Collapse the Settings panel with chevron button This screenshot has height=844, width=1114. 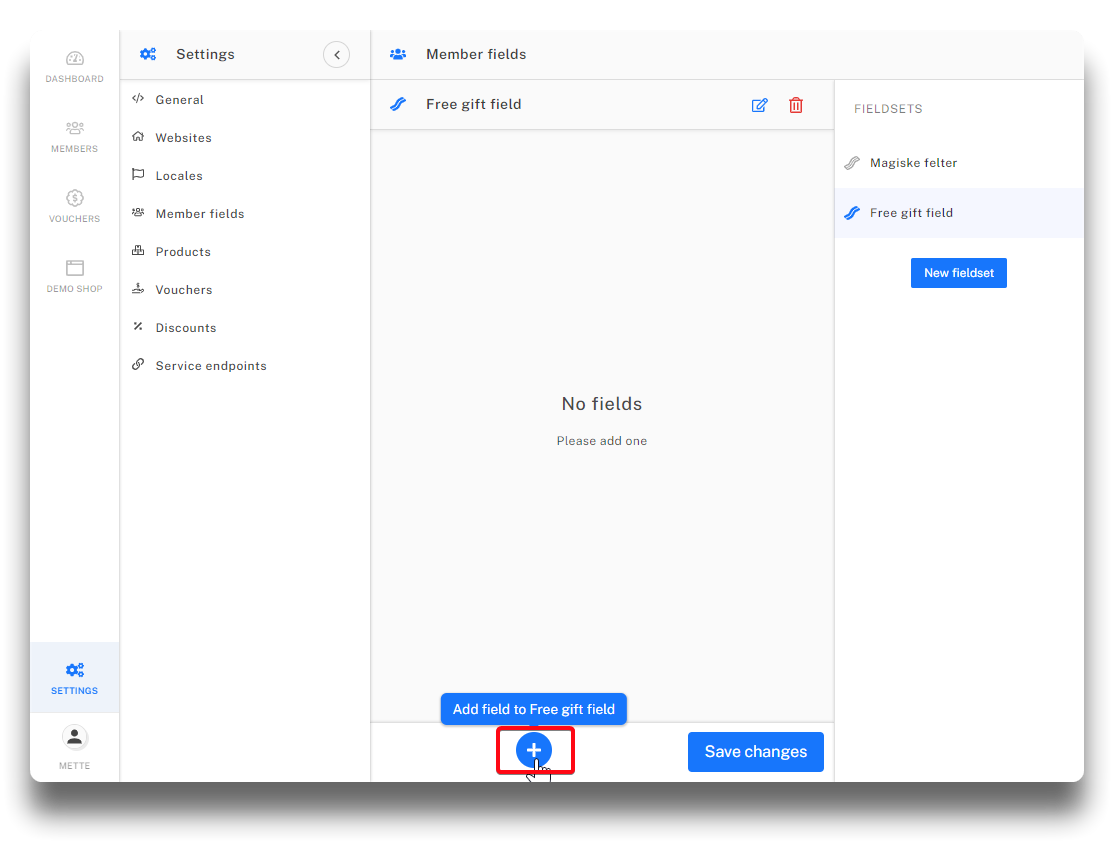336,55
